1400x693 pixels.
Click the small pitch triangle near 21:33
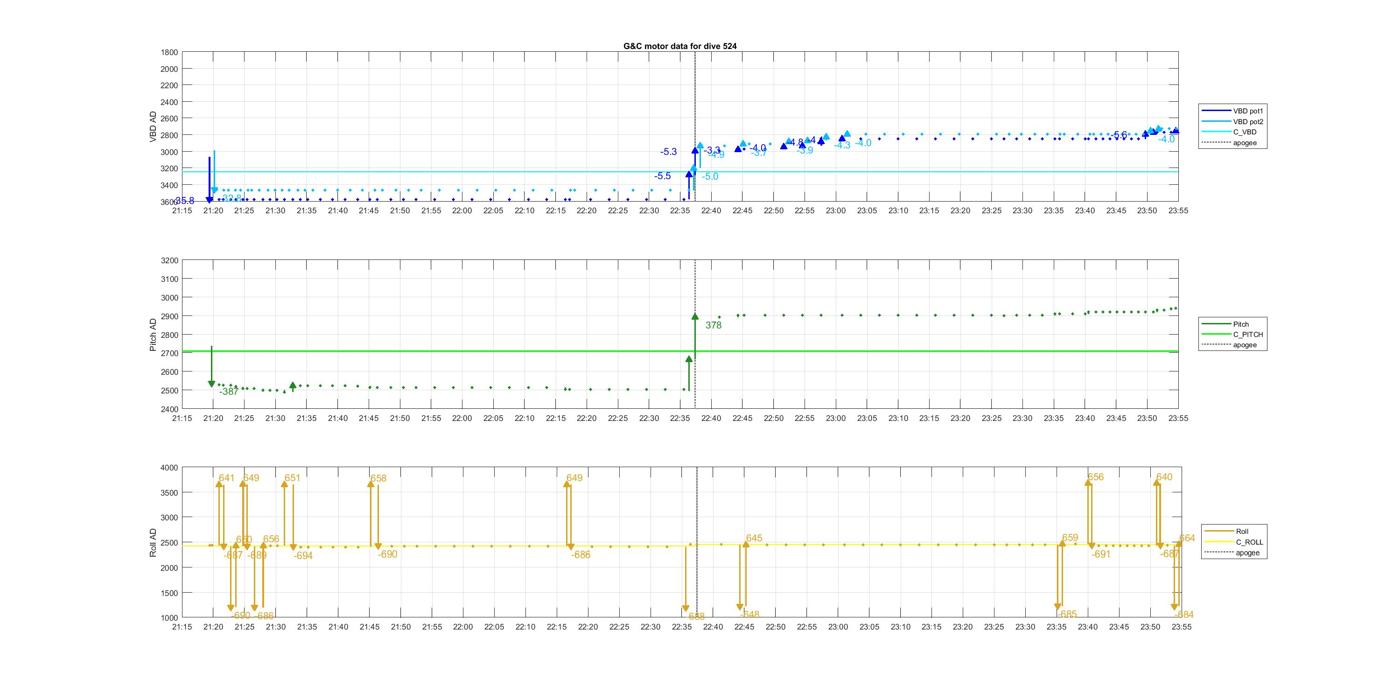click(x=293, y=385)
